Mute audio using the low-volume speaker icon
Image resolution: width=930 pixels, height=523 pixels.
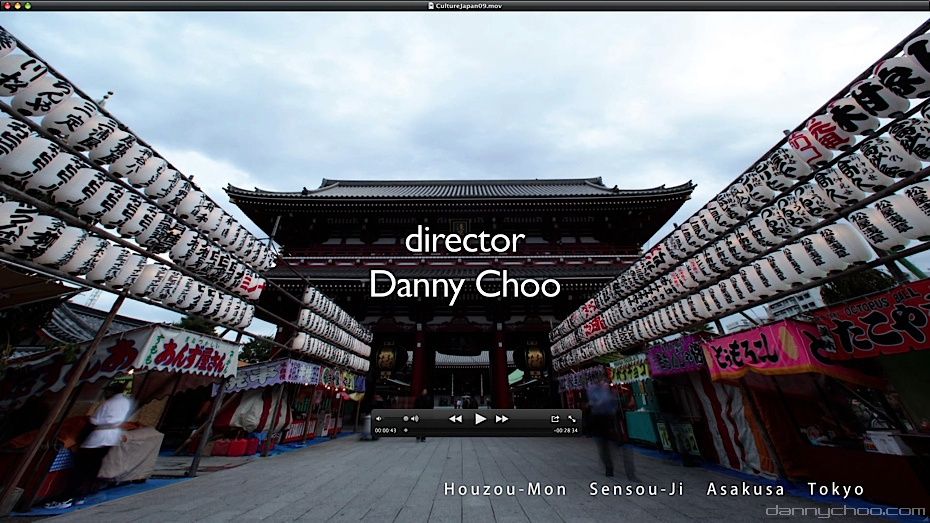coord(379,419)
